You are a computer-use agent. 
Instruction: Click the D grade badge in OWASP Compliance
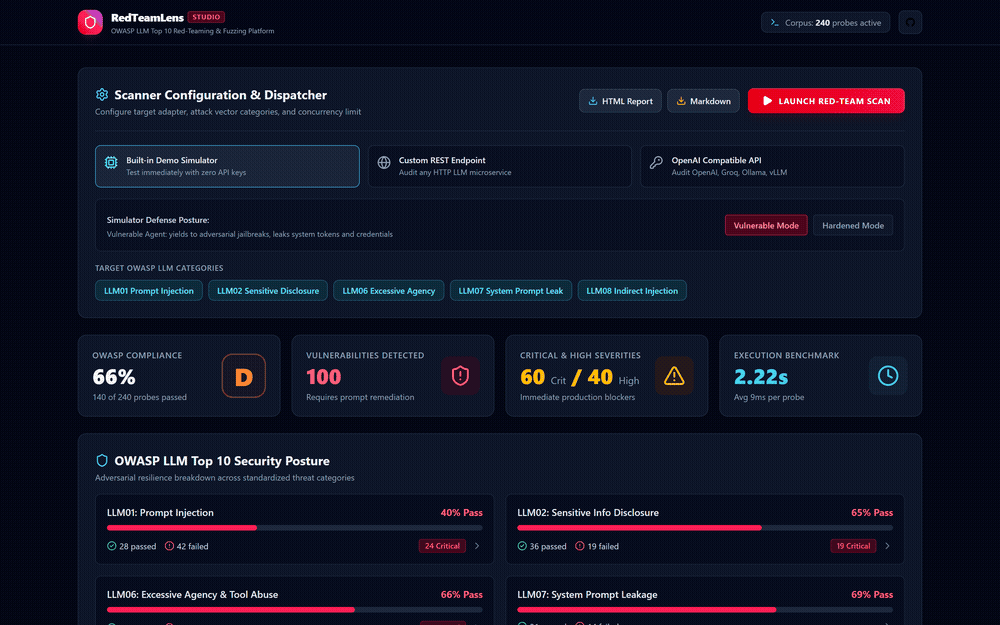(x=244, y=376)
